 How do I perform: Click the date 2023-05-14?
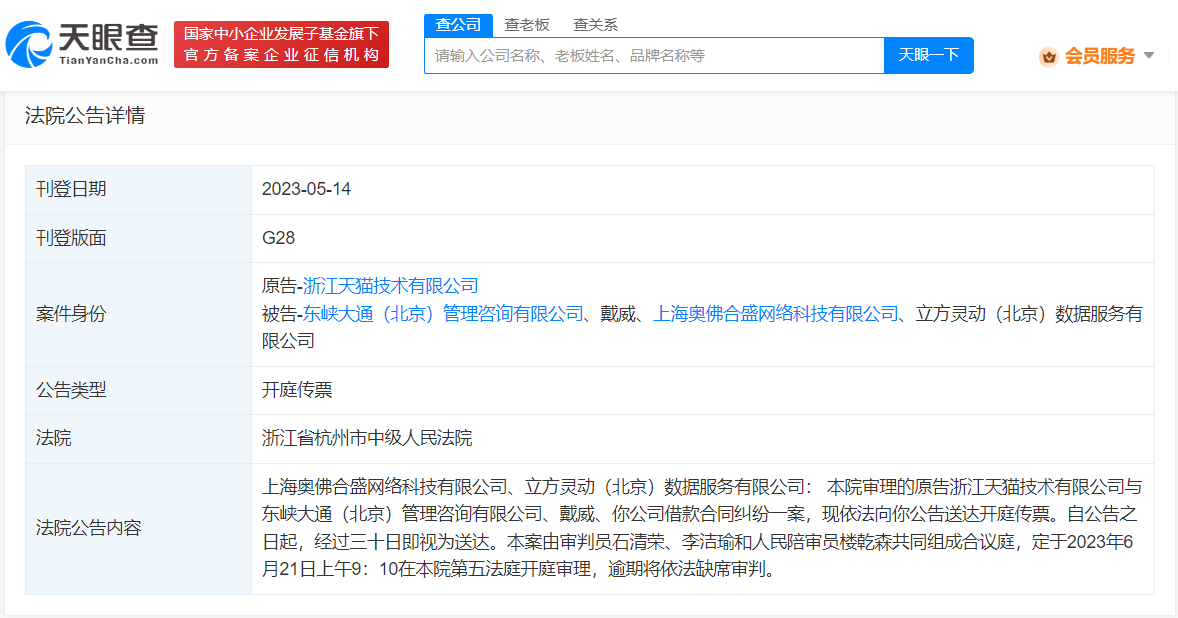click(307, 189)
